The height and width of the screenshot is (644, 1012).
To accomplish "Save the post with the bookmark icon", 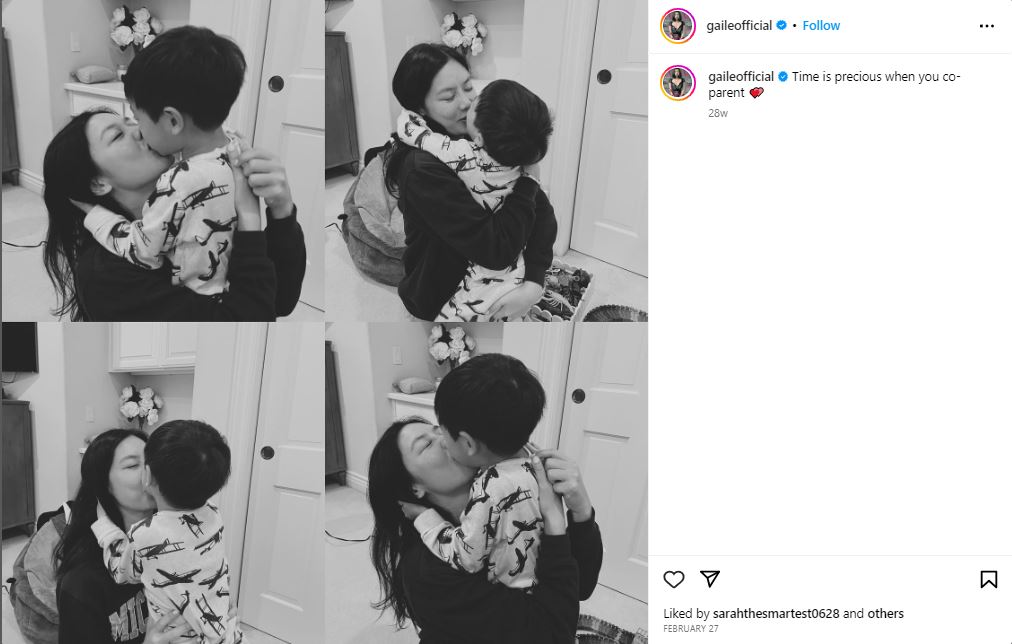I will pos(988,579).
